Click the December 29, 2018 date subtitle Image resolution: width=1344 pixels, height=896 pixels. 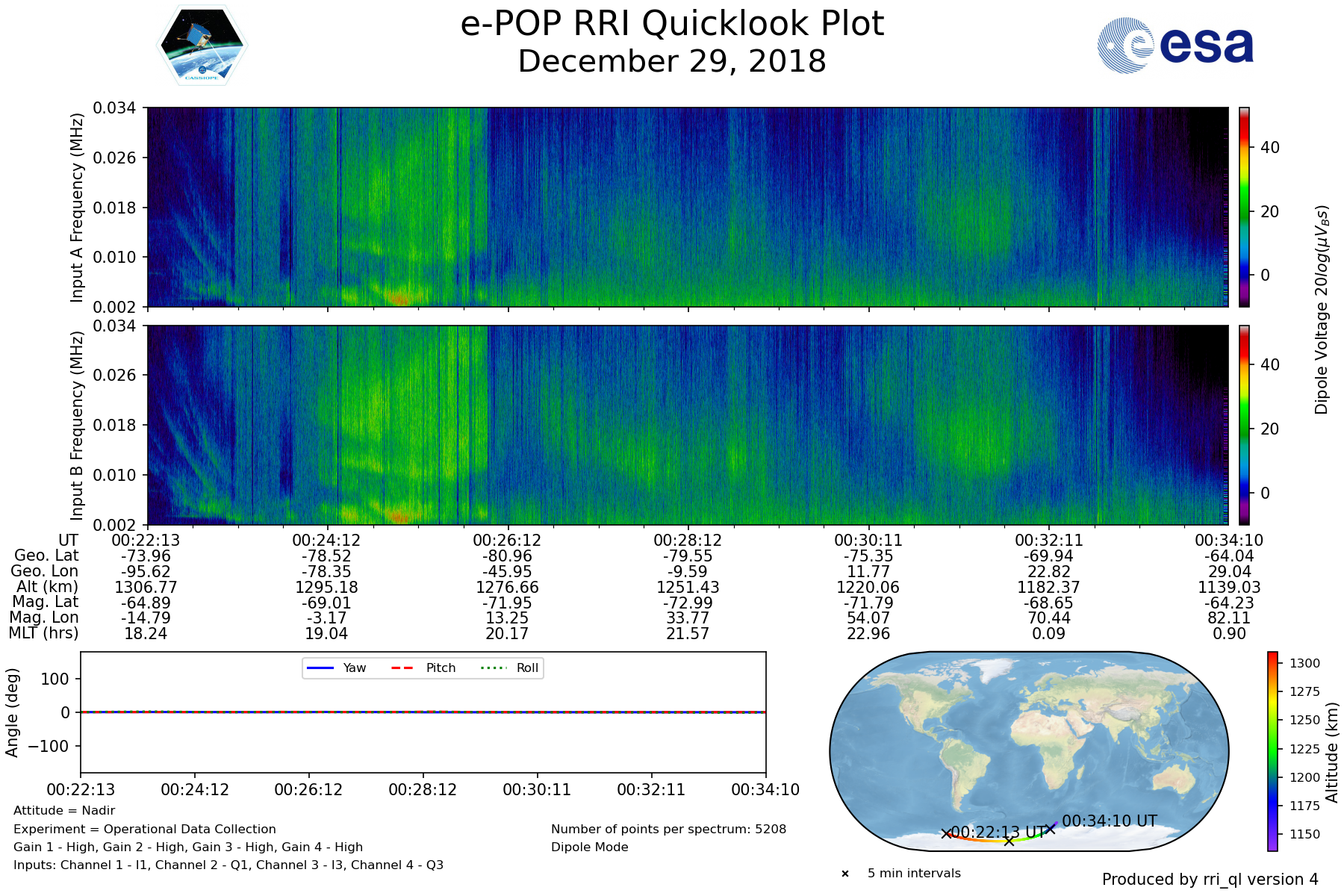[672, 61]
